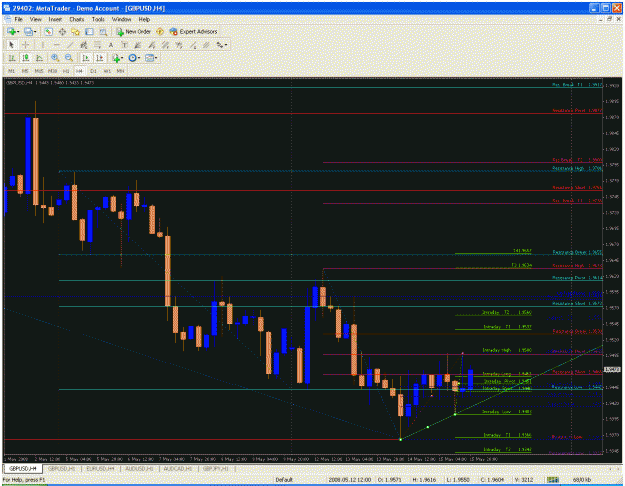
Task: Toggle the Terminal panel icon
Action: pyautogui.click(x=89, y=31)
